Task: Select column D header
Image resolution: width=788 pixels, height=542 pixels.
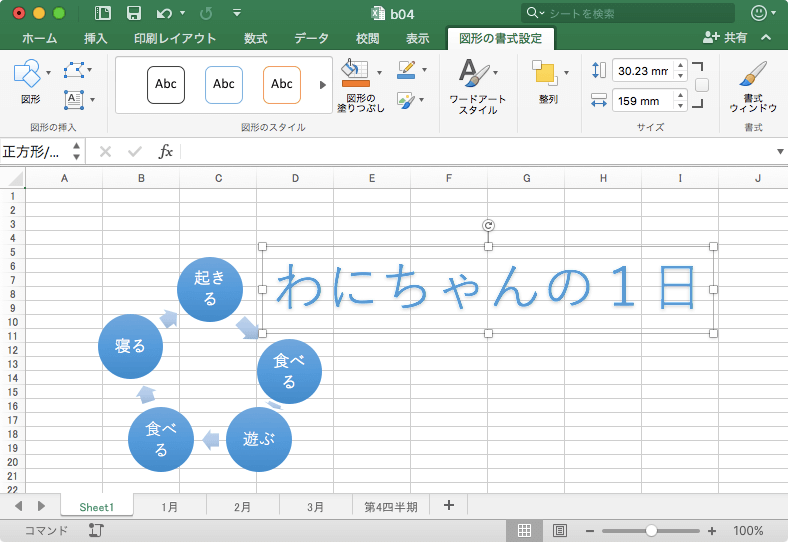Action: (295, 178)
